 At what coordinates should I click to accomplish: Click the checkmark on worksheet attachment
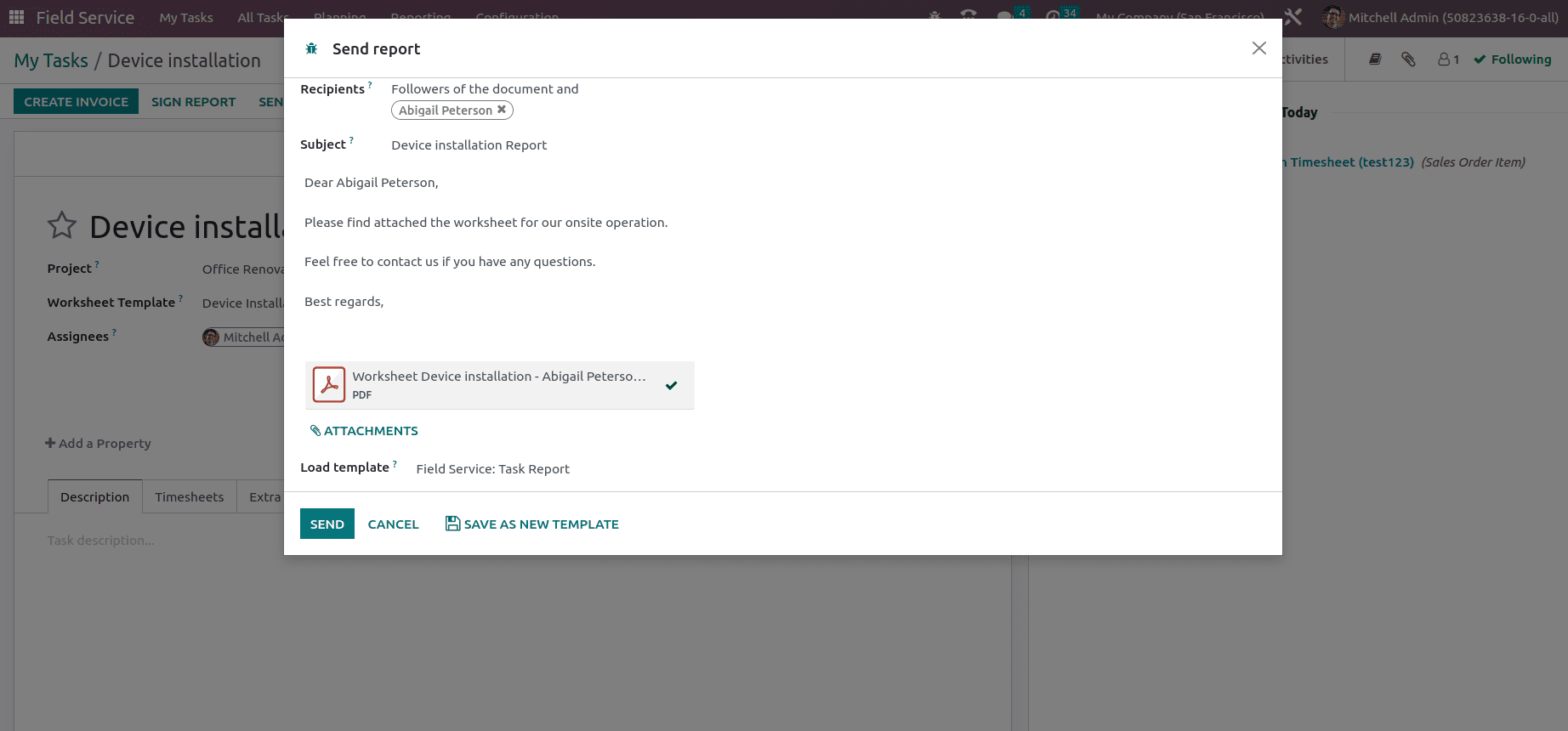tap(672, 385)
